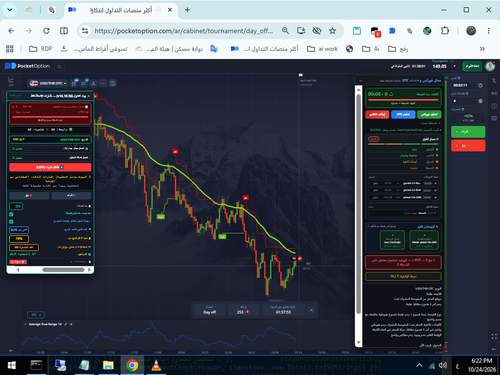Click the green Buy trade button
Image resolution: width=500 pixels, height=375 pixels.
point(468,132)
